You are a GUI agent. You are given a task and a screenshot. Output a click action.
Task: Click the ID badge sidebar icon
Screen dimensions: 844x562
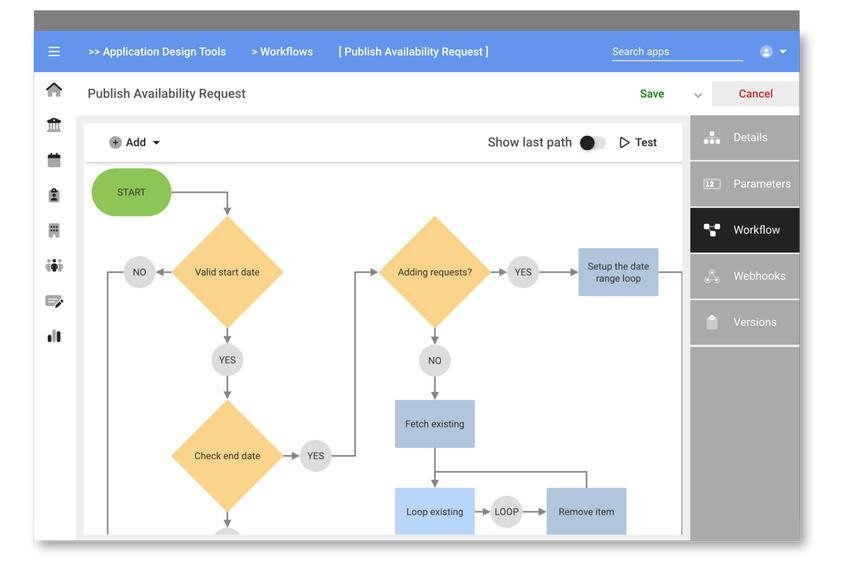coord(54,195)
